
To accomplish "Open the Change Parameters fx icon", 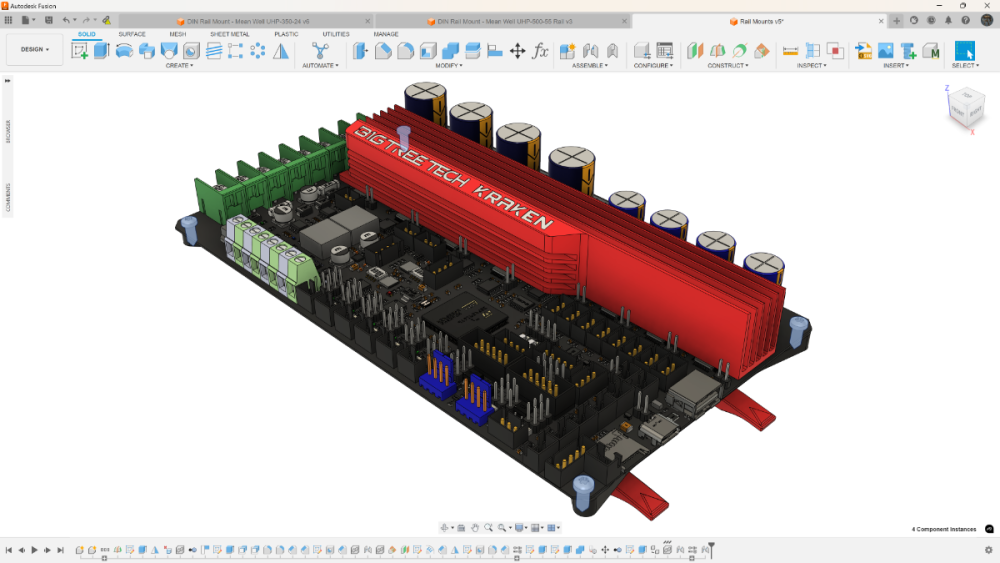I will point(540,51).
